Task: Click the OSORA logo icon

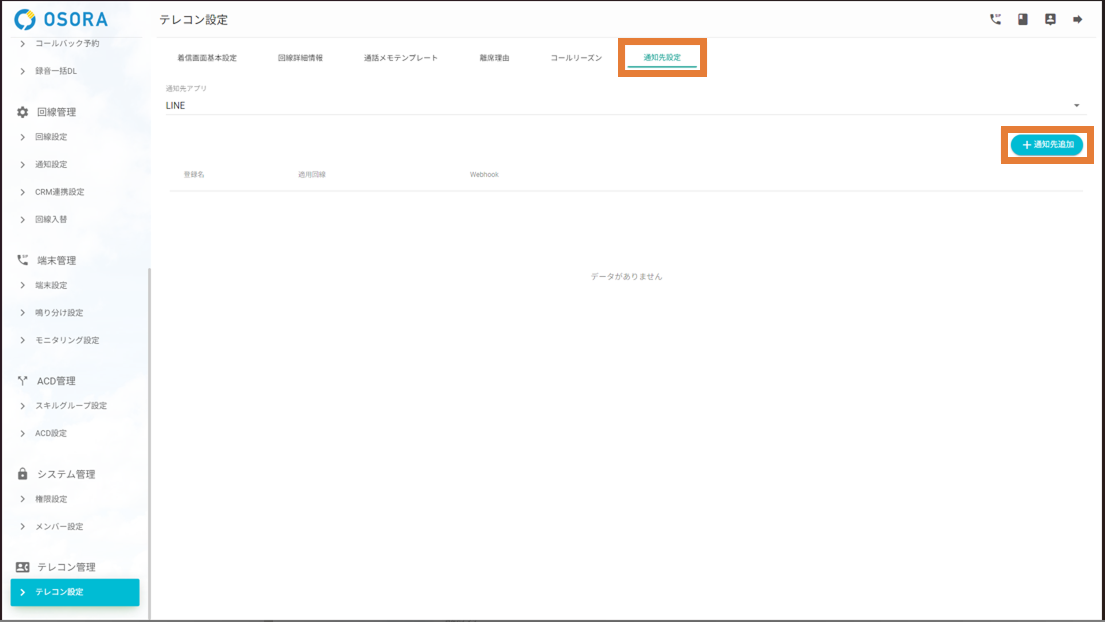Action: [x=22, y=18]
